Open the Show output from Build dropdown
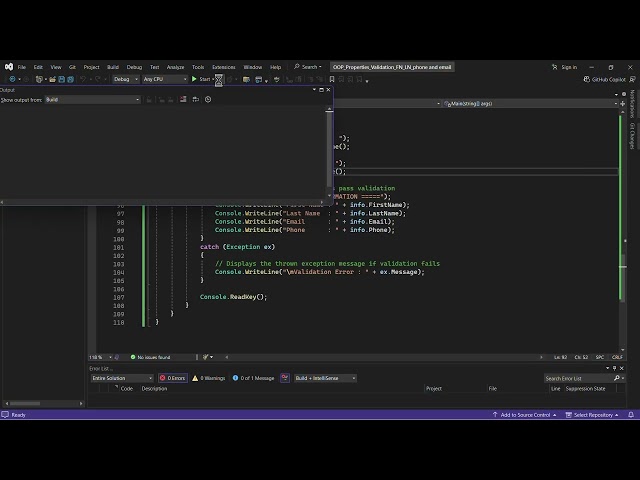 point(93,100)
